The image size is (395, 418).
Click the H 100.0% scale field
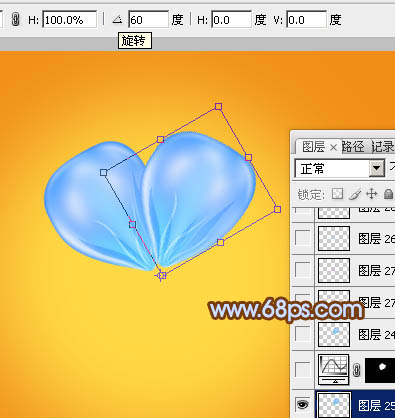click(x=70, y=20)
